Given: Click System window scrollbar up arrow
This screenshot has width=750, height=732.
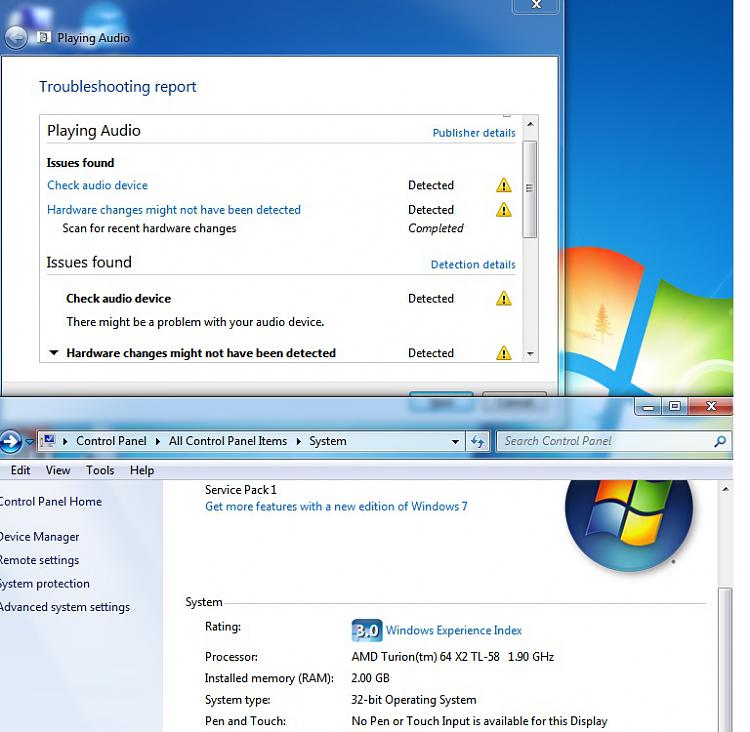Looking at the screenshot, I should click(726, 489).
